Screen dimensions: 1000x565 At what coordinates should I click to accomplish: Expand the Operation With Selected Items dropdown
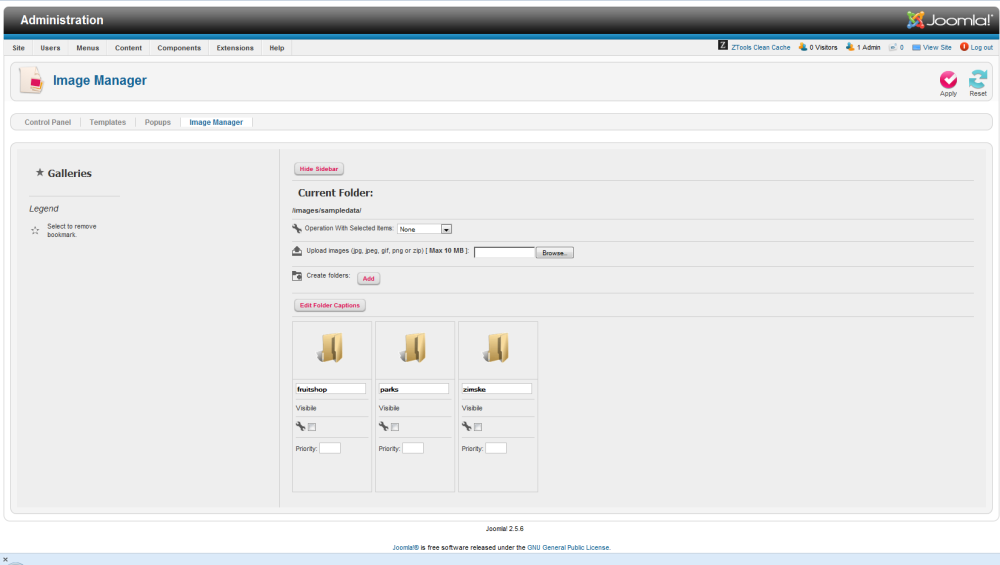click(424, 229)
